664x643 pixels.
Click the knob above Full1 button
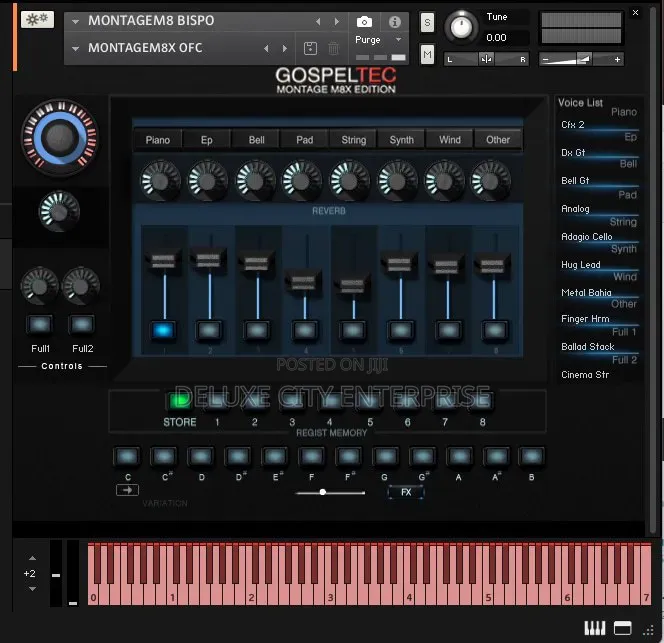39,286
